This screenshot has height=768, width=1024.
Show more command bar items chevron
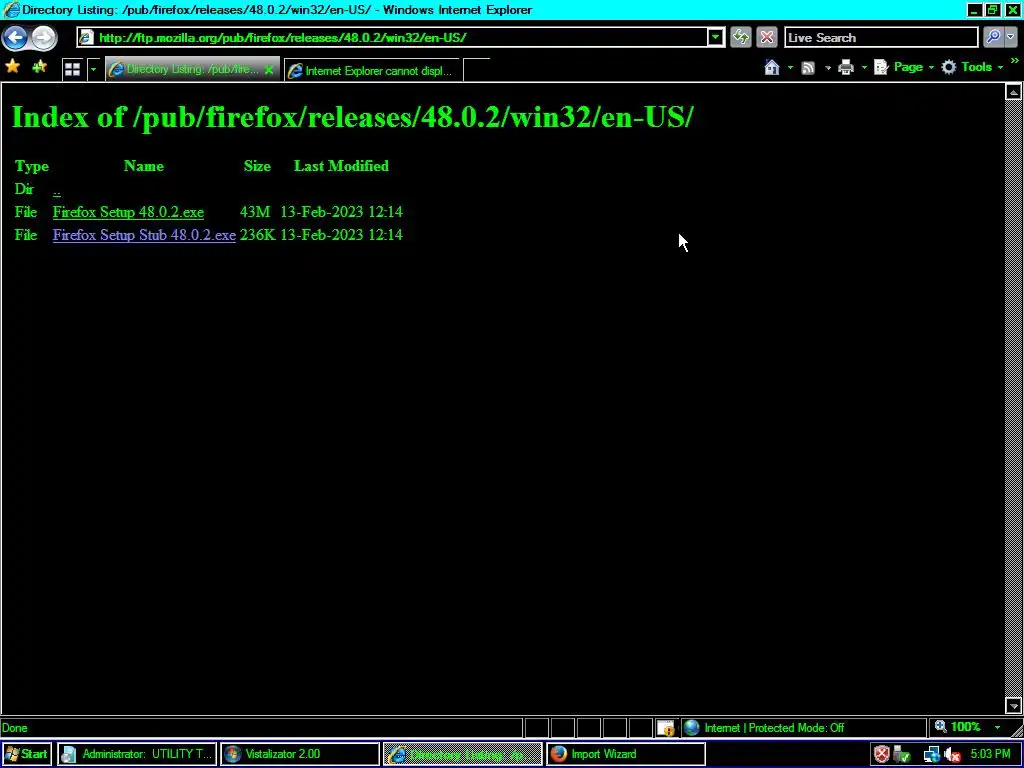click(x=1014, y=61)
